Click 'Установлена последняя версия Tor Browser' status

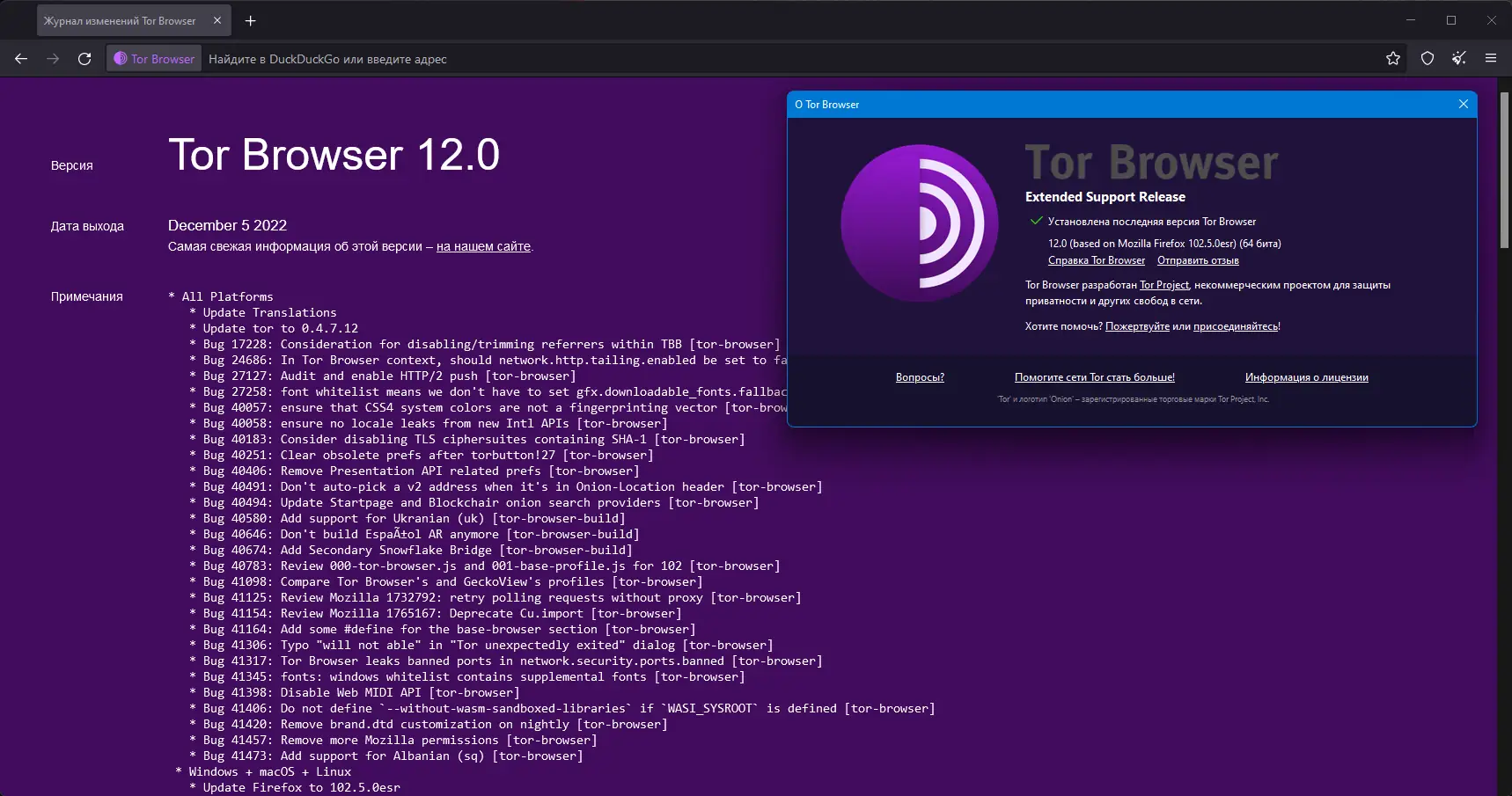(1152, 222)
